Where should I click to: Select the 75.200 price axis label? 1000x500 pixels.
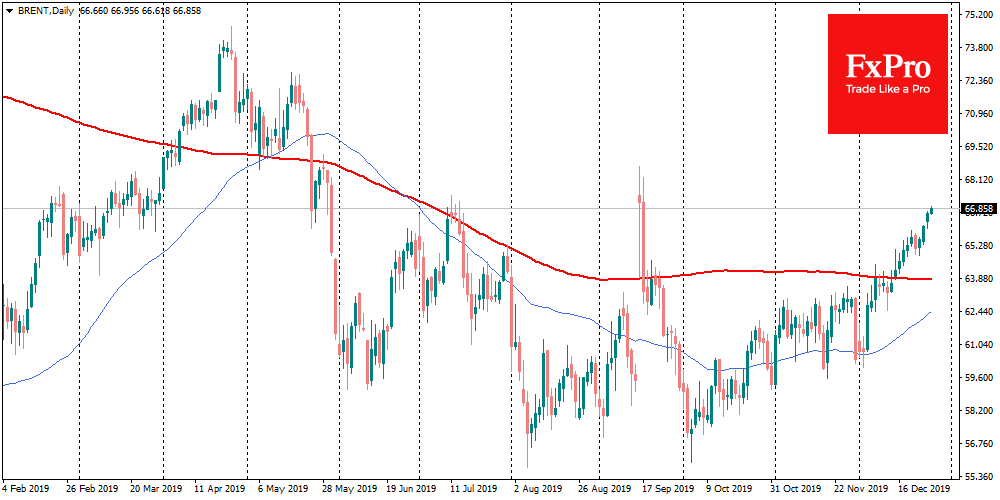click(979, 15)
